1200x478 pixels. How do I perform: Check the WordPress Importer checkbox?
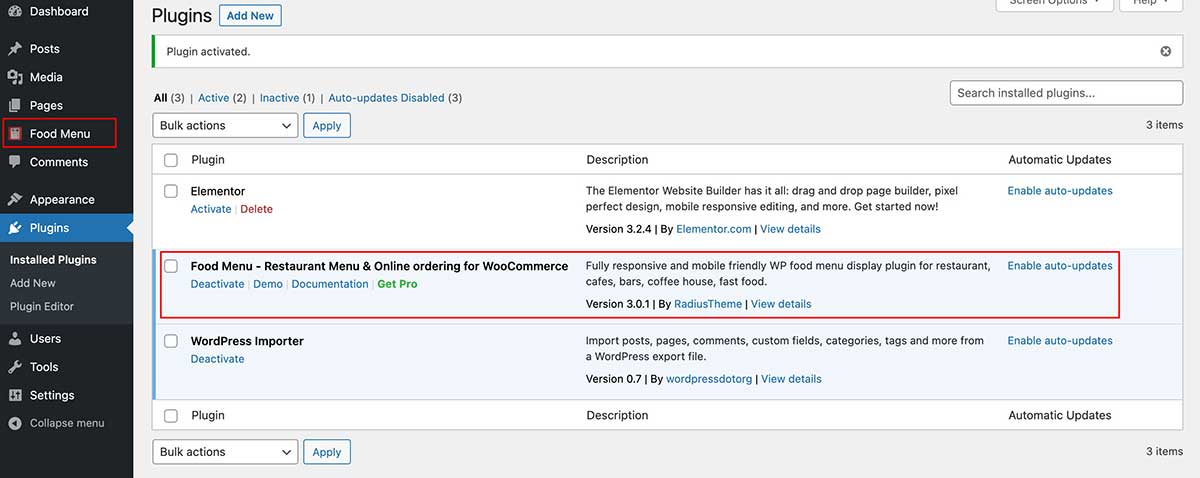[x=171, y=341]
